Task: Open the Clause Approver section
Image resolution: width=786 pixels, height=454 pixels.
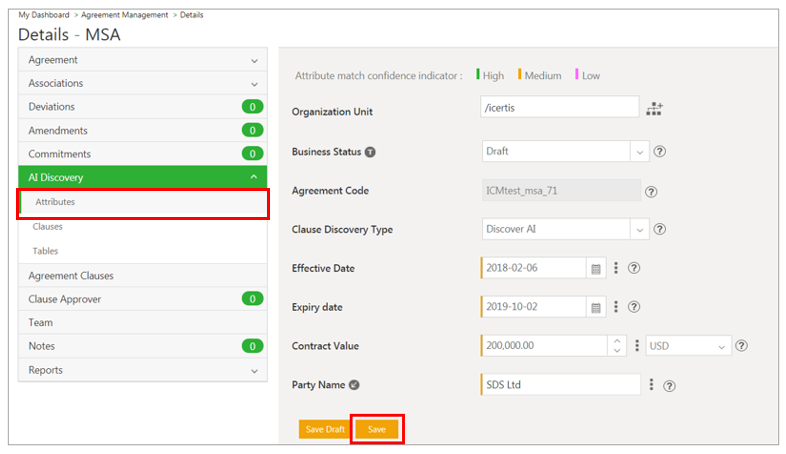Action: 143,299
